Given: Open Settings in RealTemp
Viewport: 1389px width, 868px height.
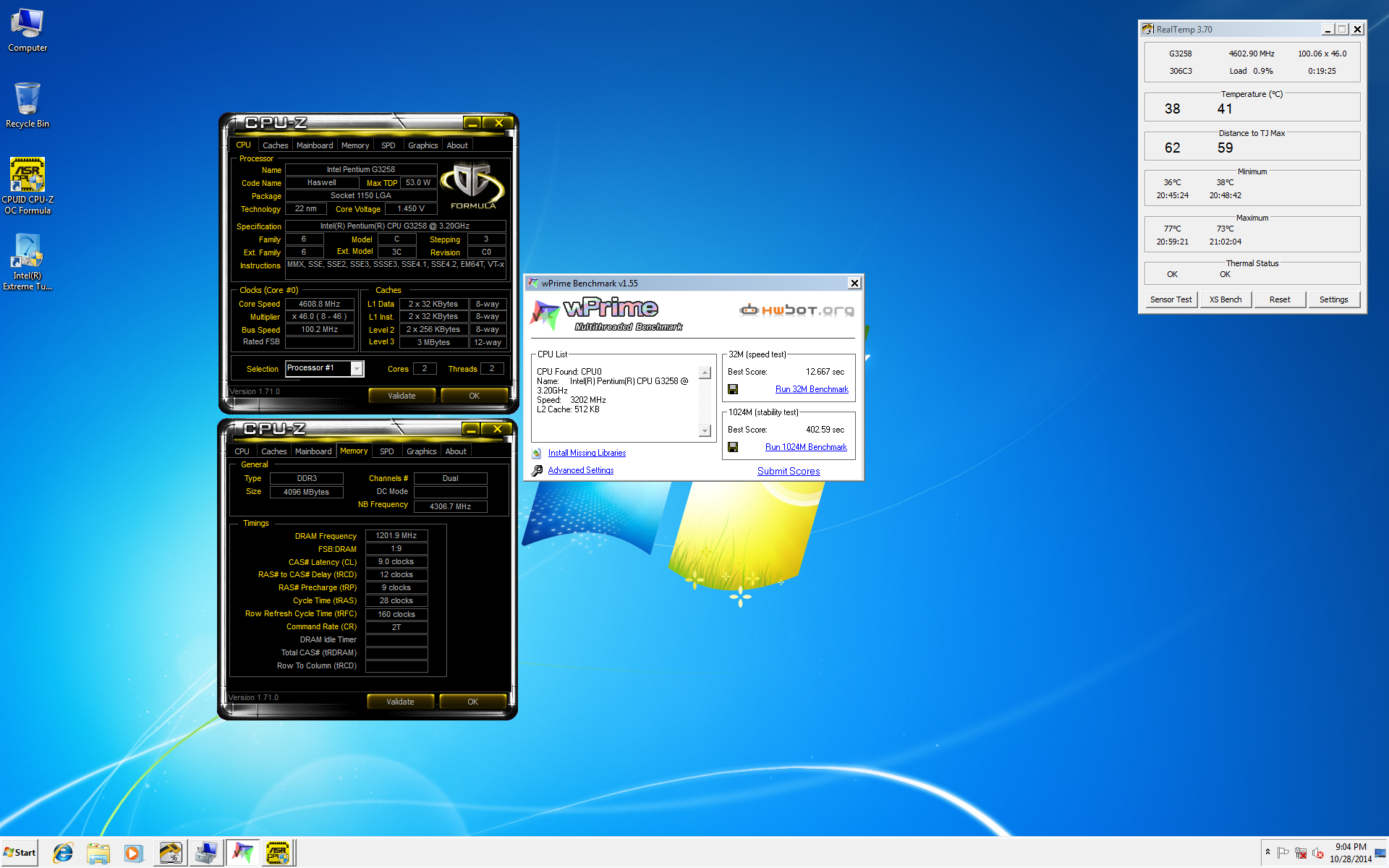Looking at the screenshot, I should click(1333, 299).
